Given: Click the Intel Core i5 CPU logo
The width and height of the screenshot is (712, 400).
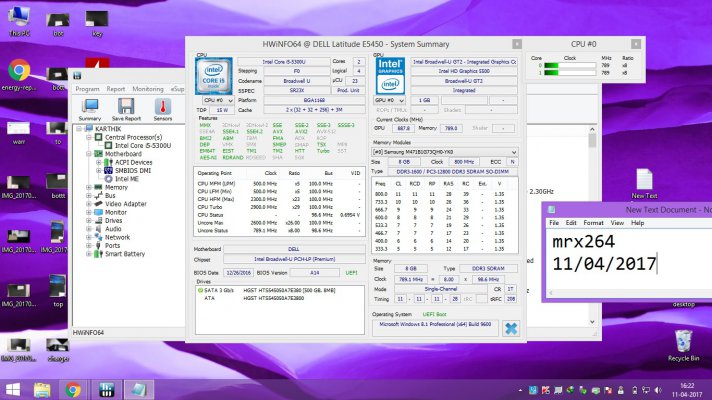Looking at the screenshot, I should (x=213, y=76).
